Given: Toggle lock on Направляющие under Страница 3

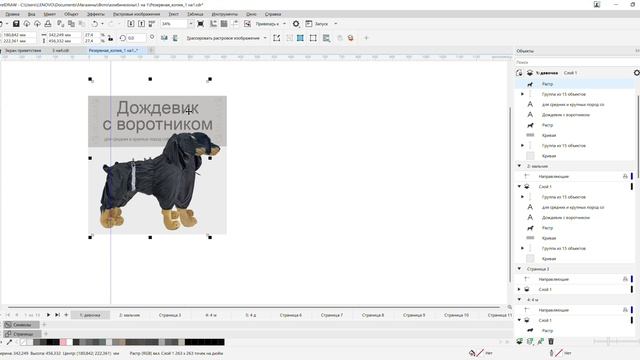Looking at the screenshot, I should tap(625, 279).
